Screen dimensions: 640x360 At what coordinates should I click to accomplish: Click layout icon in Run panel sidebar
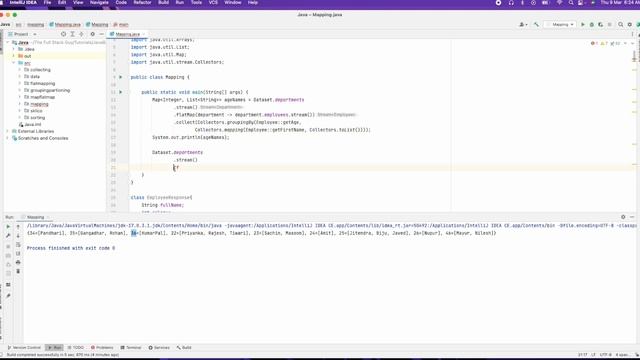pos(8,285)
